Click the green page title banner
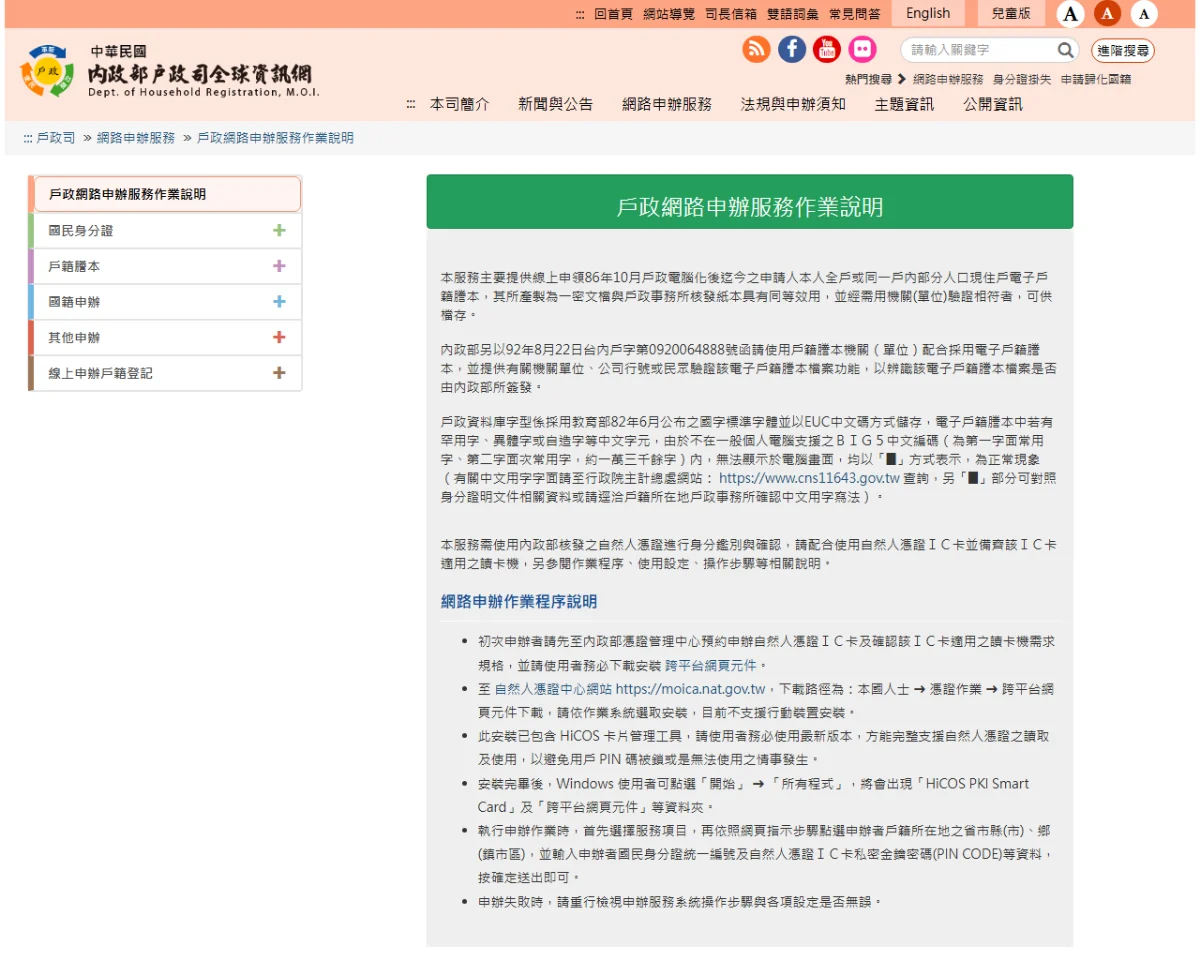Screen dimensions: 1200x956 click(x=750, y=203)
